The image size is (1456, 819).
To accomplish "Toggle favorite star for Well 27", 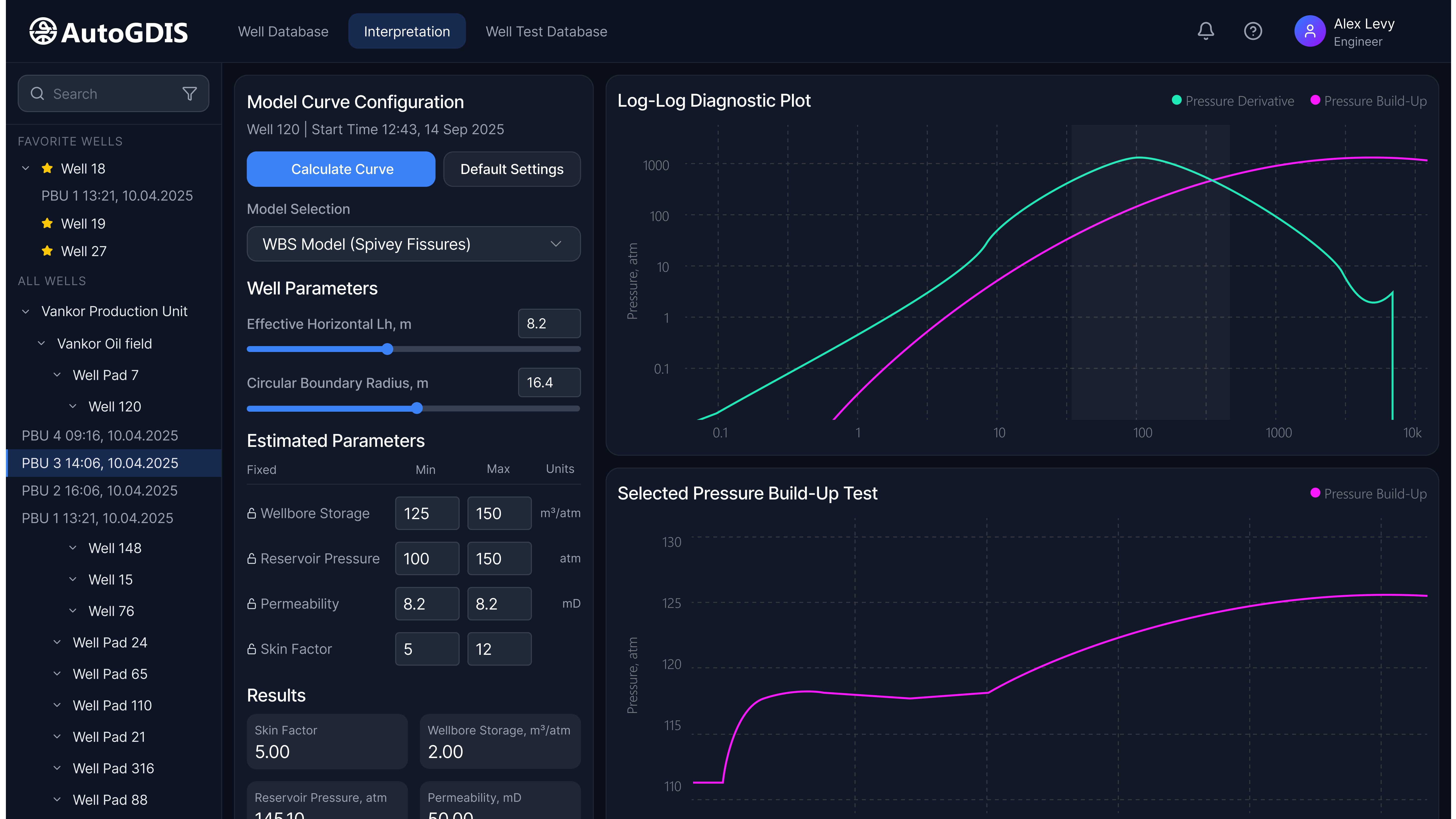I will click(x=47, y=251).
